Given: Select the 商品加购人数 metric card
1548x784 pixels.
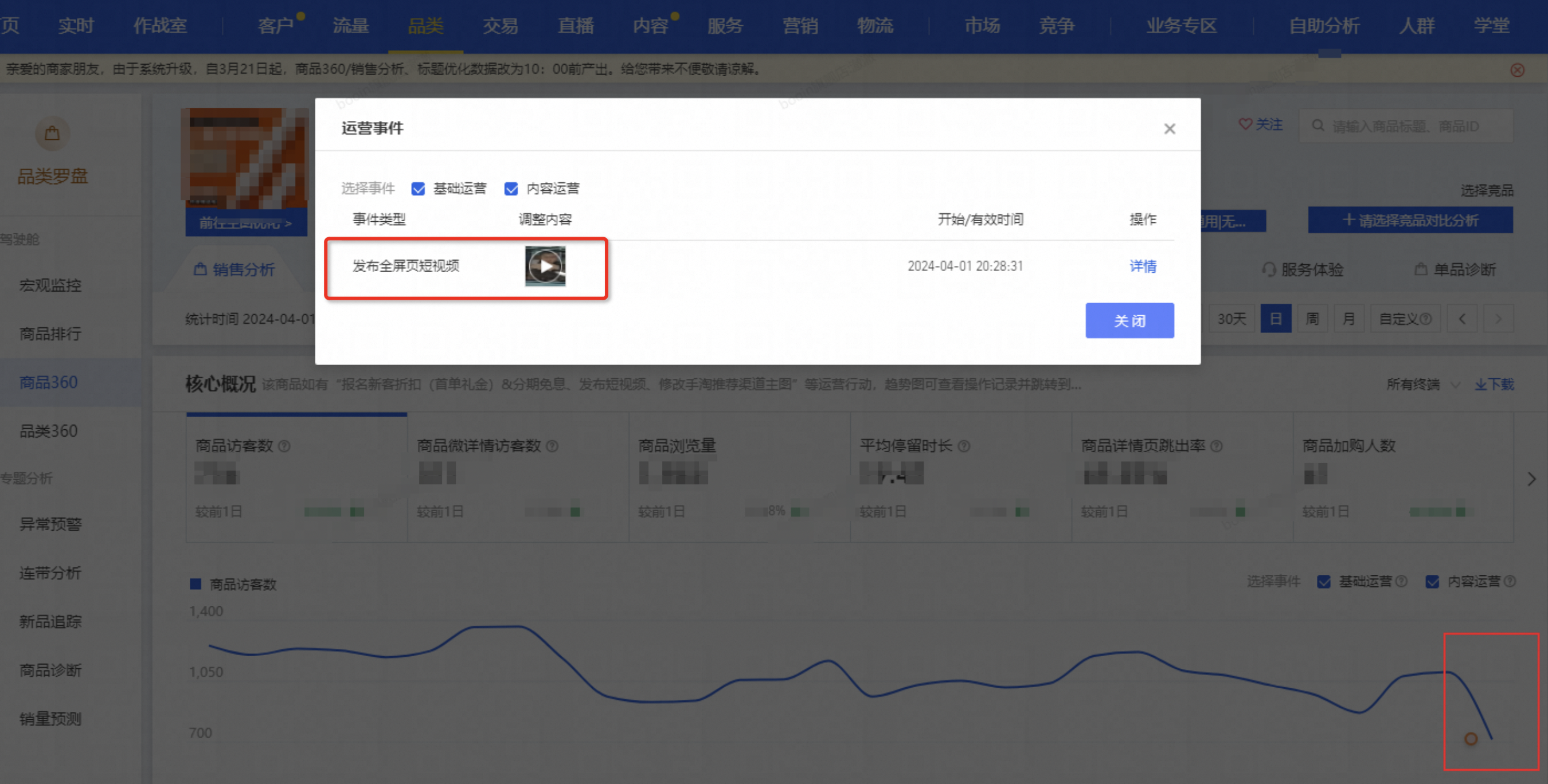Looking at the screenshot, I should point(1403,477).
